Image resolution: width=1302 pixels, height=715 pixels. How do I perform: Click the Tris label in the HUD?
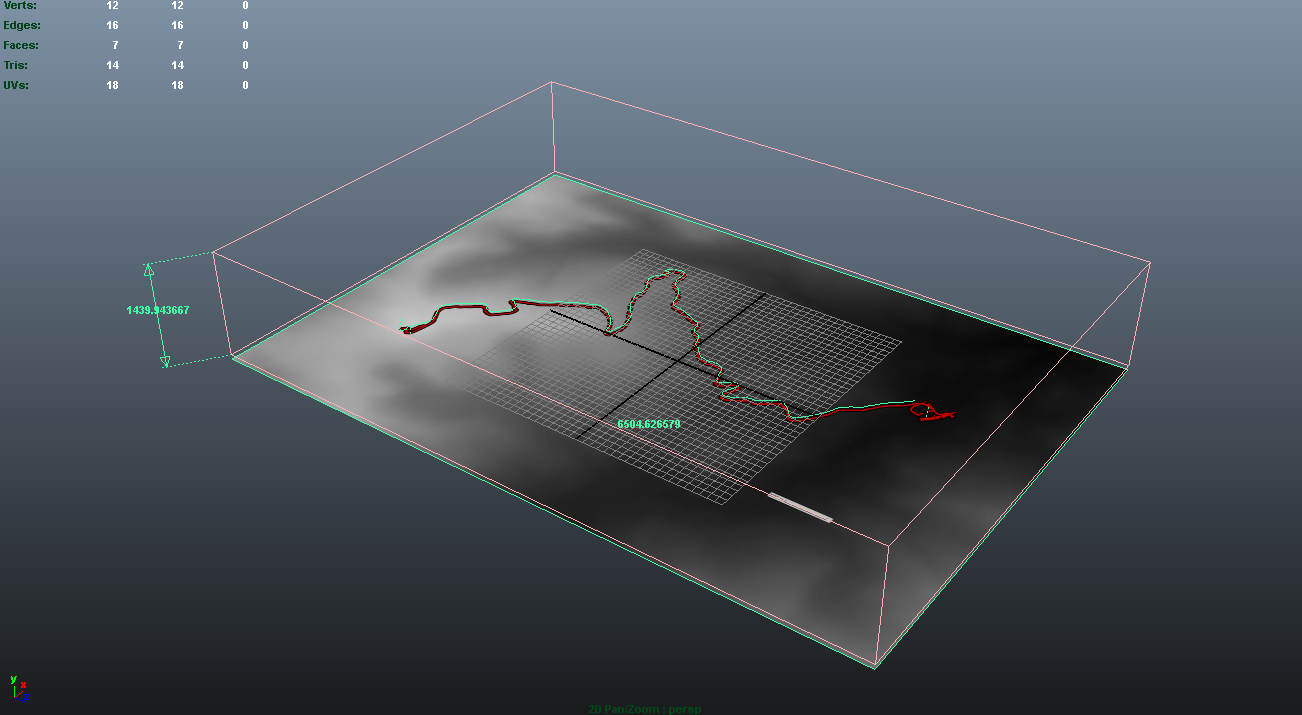[16, 65]
